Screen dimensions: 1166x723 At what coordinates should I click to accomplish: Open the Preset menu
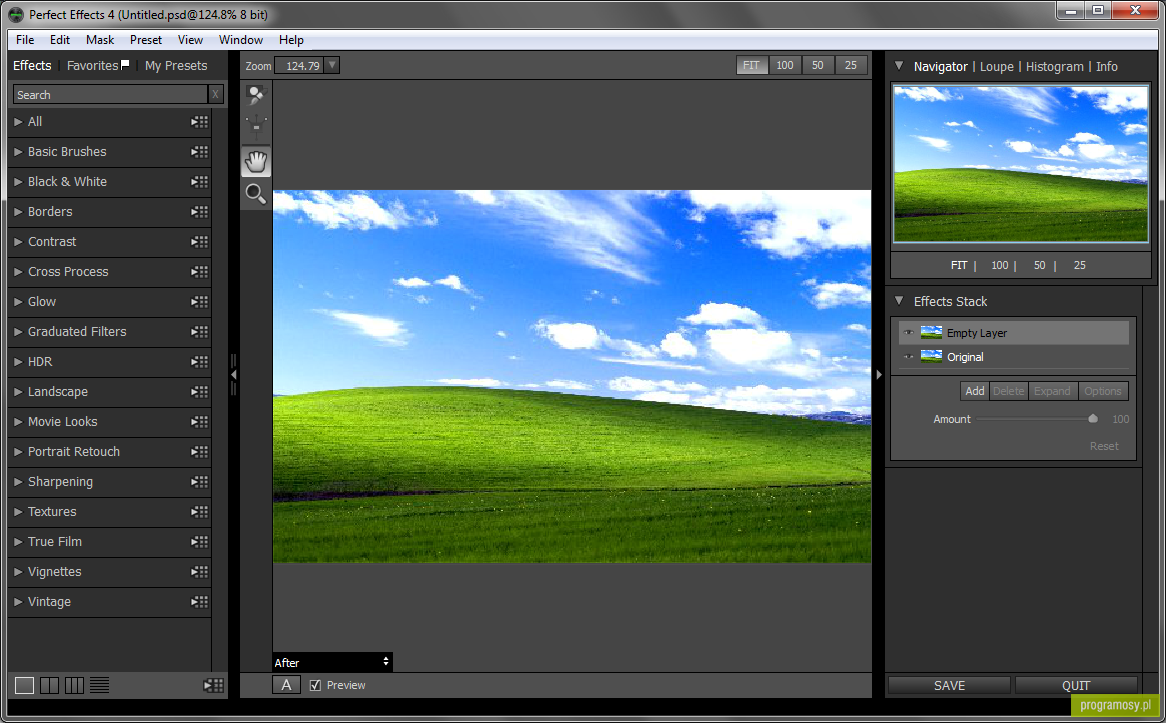146,40
